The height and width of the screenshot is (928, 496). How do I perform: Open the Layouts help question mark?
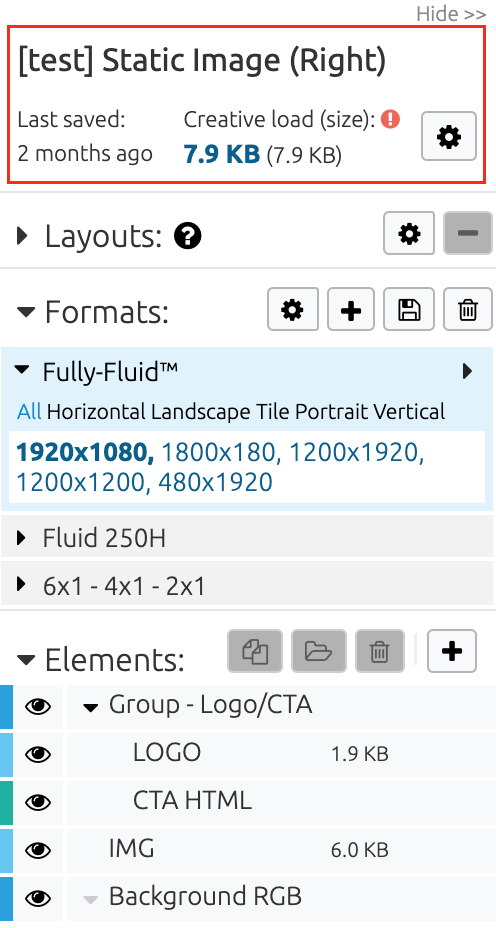[x=188, y=237]
